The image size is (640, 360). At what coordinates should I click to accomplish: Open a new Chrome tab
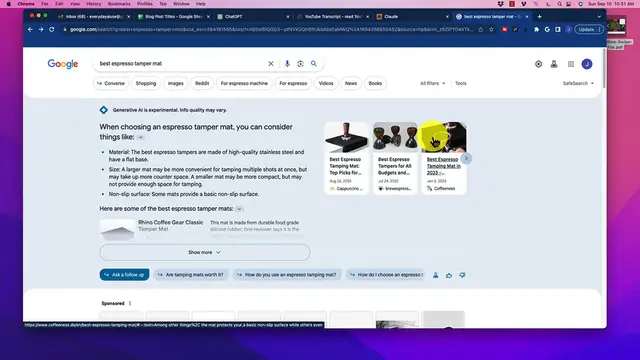540,17
